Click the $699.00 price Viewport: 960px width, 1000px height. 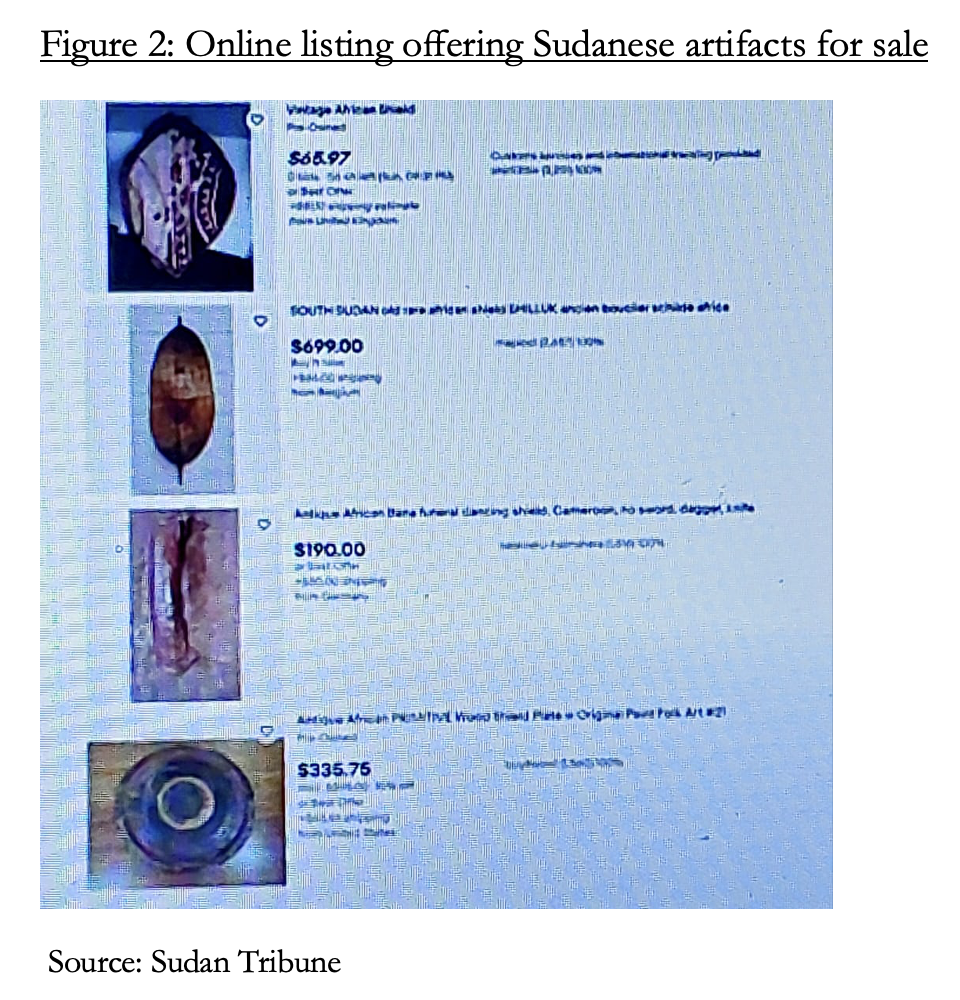pyautogui.click(x=327, y=346)
